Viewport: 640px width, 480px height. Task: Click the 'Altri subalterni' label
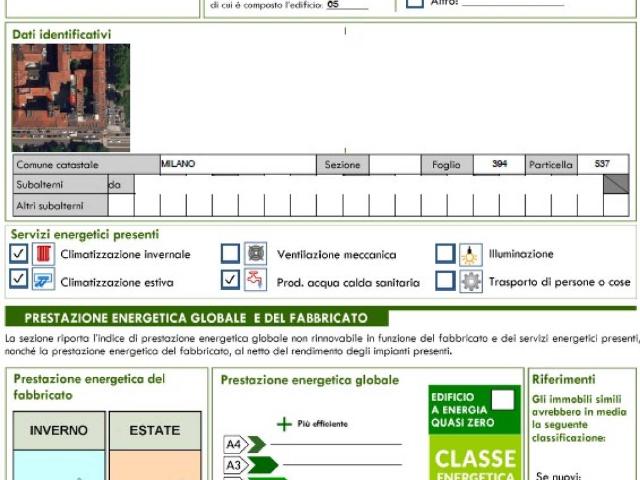[x=50, y=206]
